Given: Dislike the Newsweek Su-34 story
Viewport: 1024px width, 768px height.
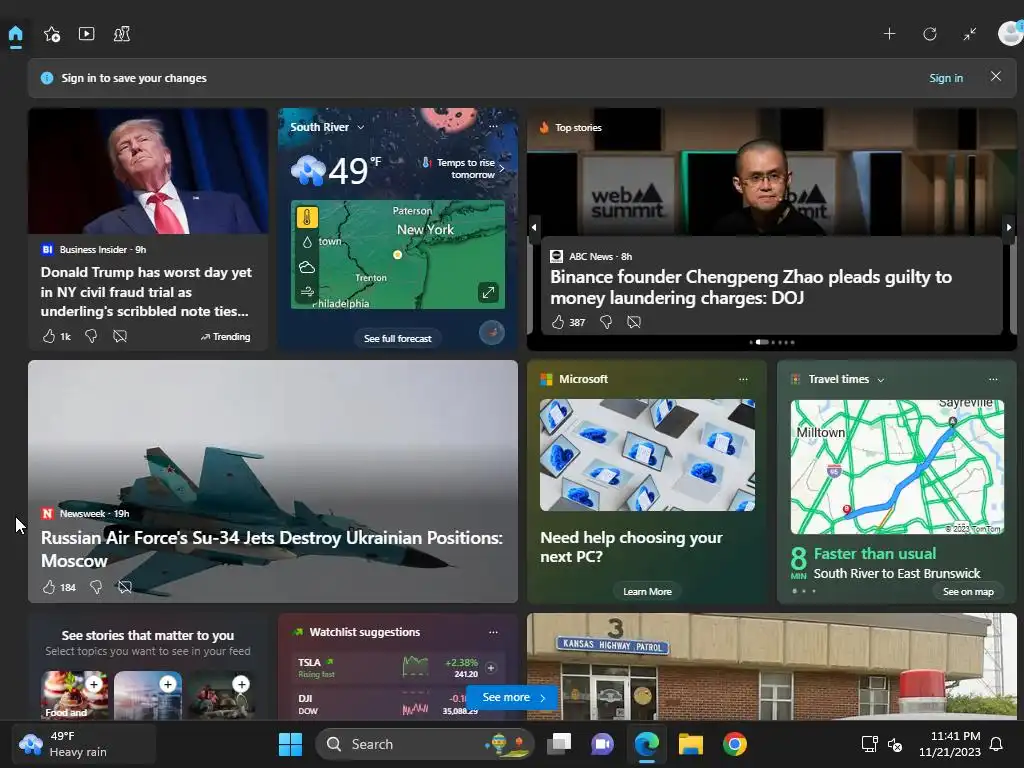Looking at the screenshot, I should [96, 587].
